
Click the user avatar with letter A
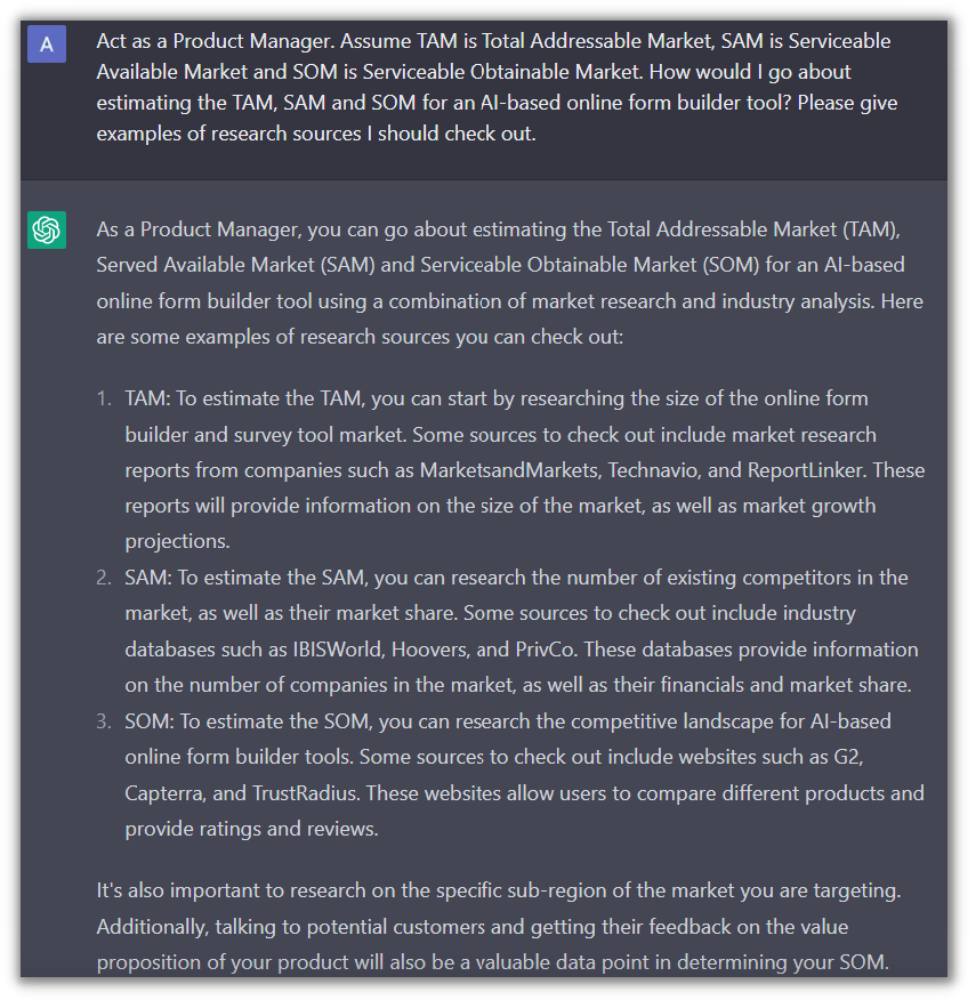click(x=47, y=45)
